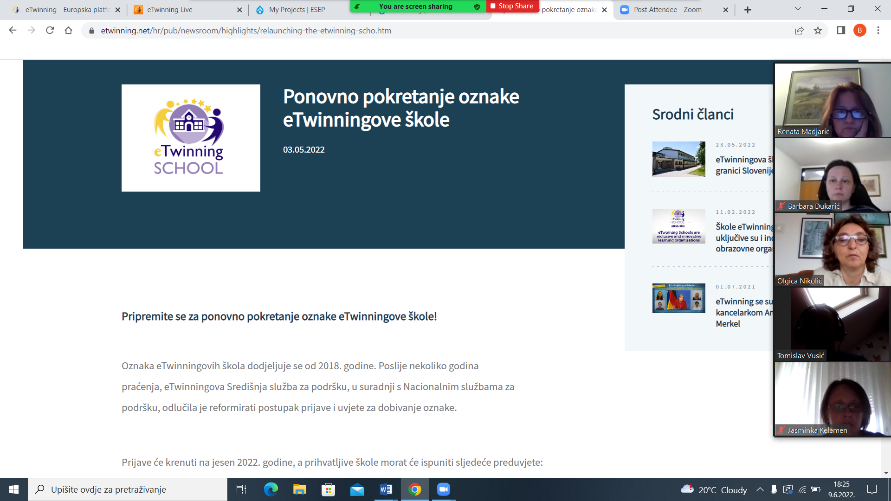Select Renata Medjaric's video tile
The width and height of the screenshot is (891, 501).
click(832, 101)
